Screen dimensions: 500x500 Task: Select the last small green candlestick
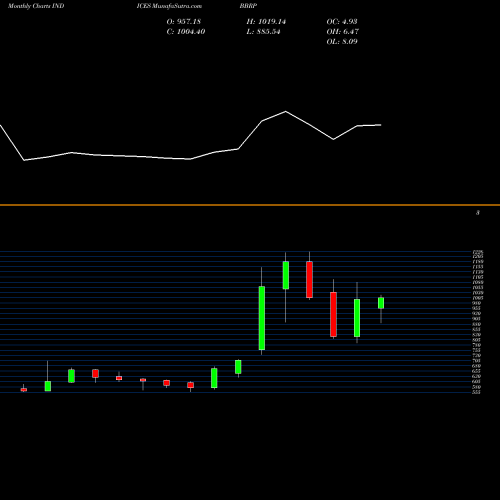(x=381, y=303)
